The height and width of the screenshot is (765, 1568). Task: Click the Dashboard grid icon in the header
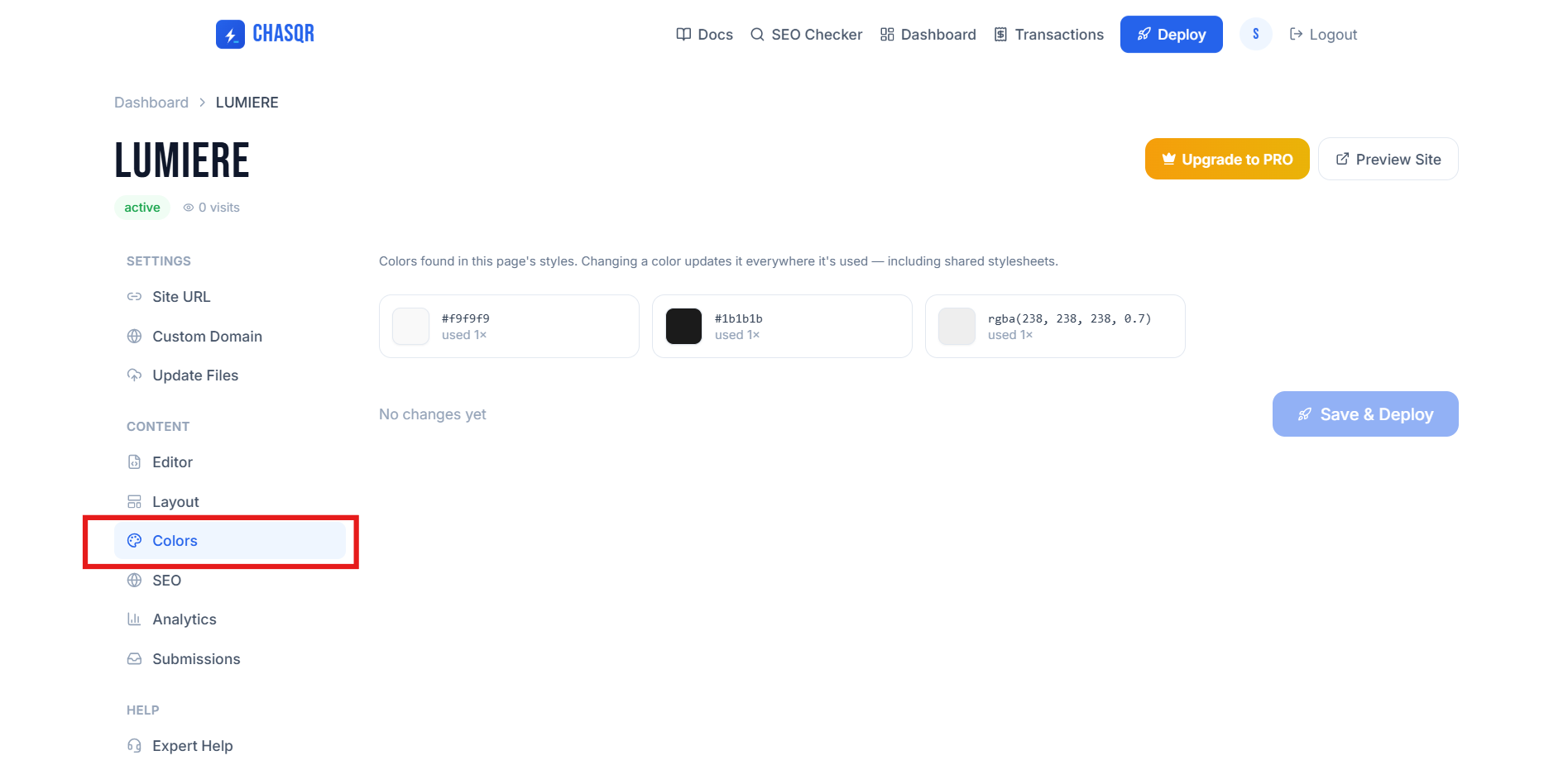(887, 34)
